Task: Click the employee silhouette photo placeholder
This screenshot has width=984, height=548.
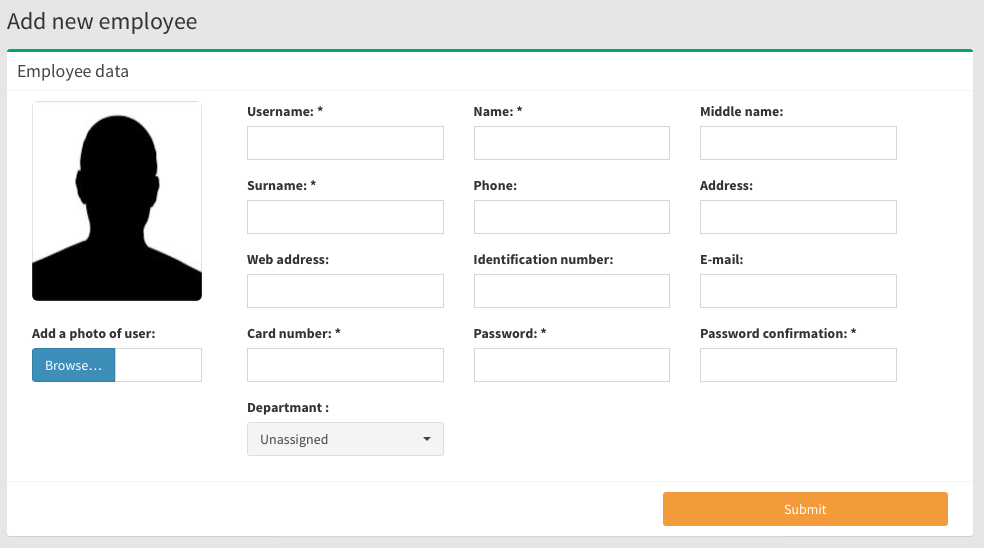Action: pos(117,201)
